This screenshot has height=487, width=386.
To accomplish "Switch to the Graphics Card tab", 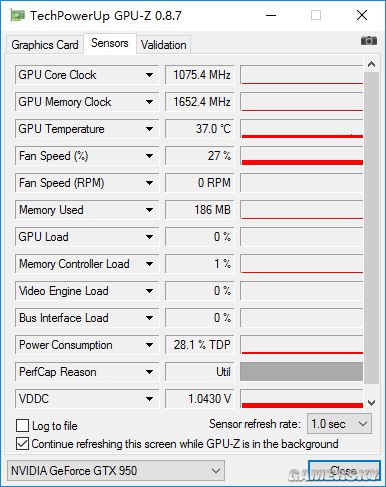I will [x=45, y=45].
